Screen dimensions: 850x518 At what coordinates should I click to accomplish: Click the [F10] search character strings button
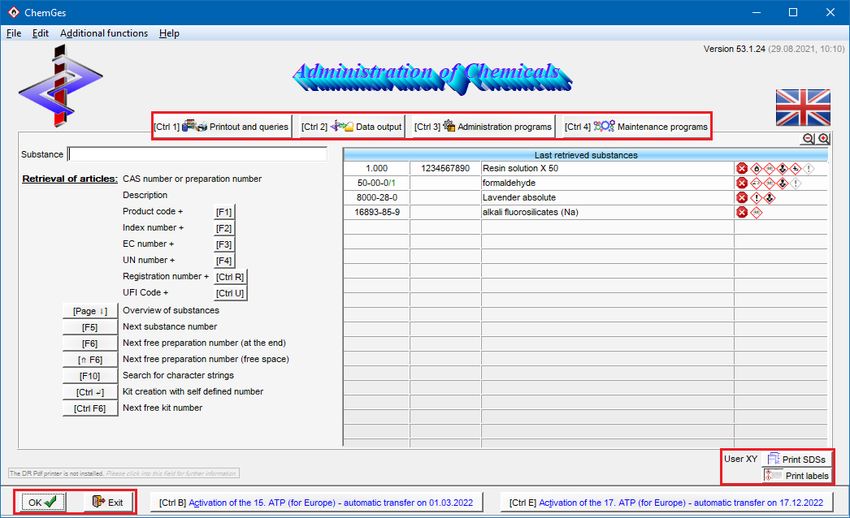tap(90, 376)
